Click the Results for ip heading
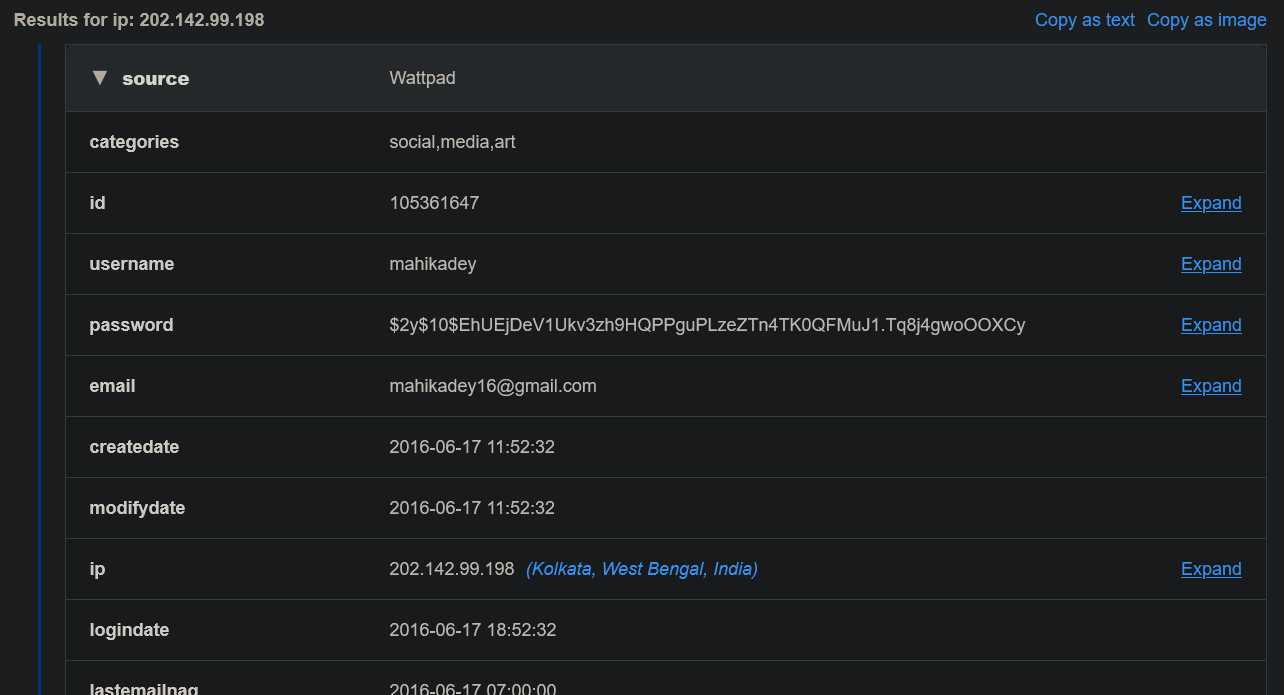 139,20
